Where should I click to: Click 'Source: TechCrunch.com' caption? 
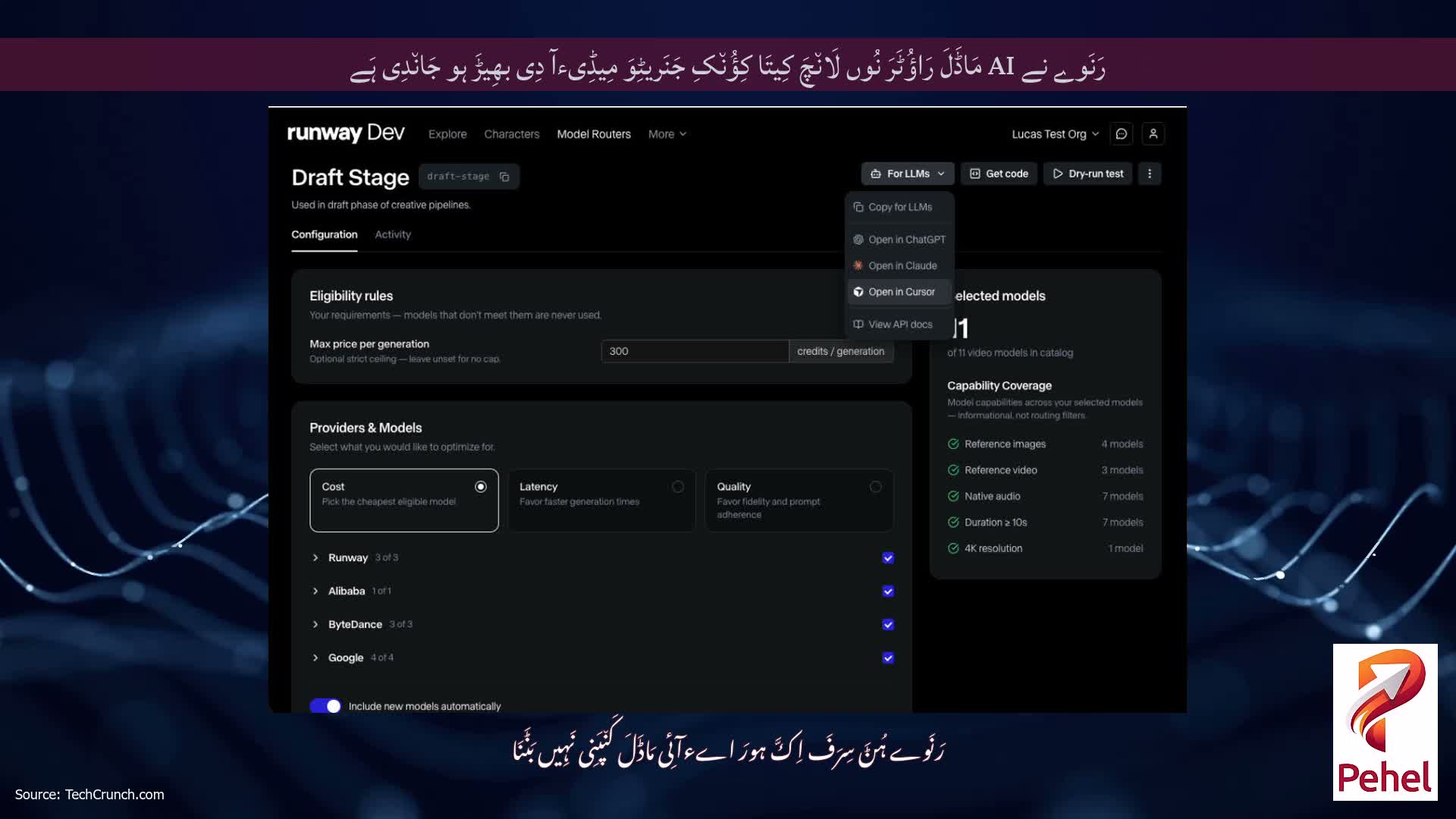(x=89, y=795)
